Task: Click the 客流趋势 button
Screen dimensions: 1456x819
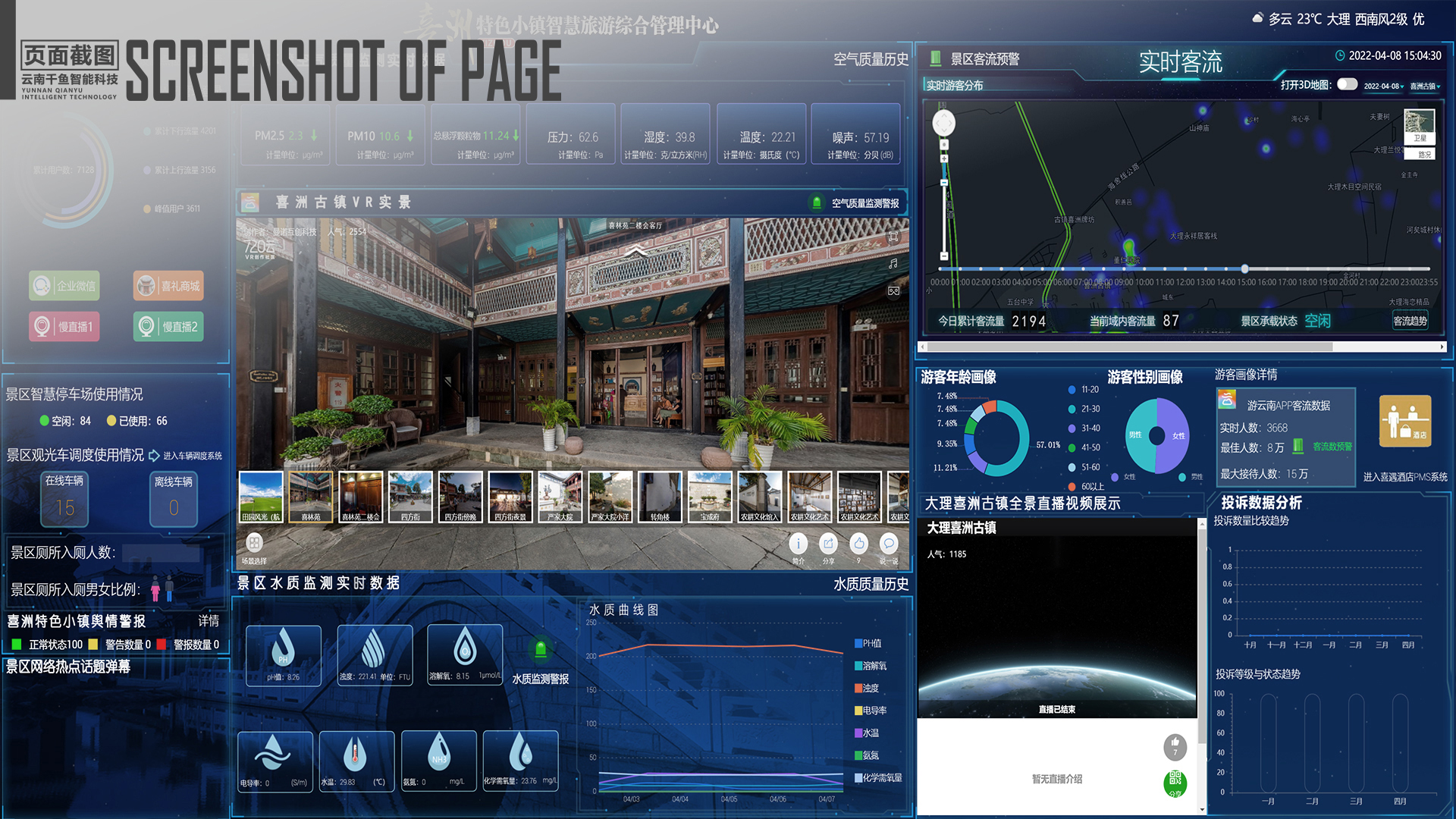Action: click(1410, 321)
